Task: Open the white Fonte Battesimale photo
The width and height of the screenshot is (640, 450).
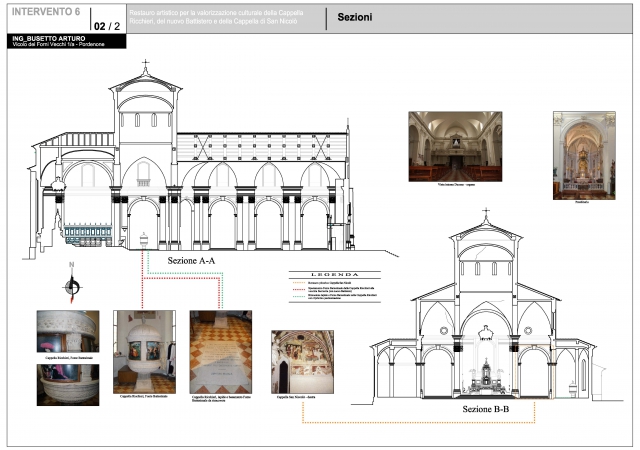Action: (x=144, y=351)
